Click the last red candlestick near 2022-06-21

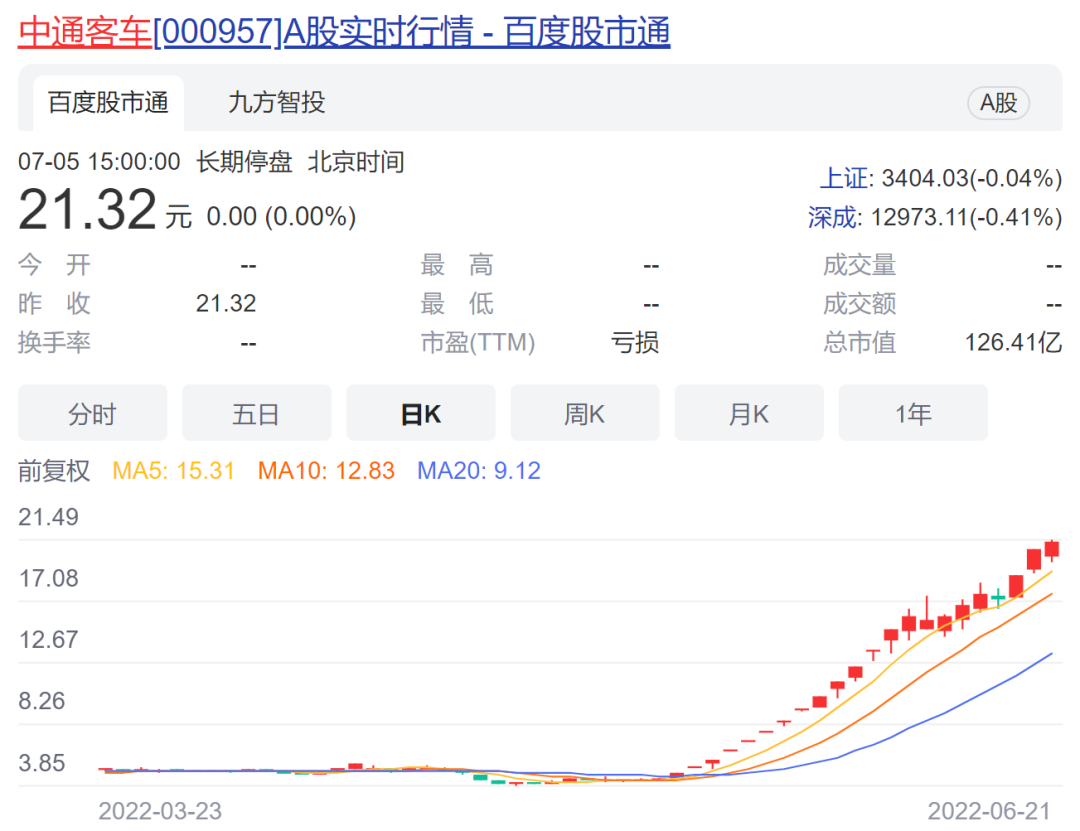[1052, 549]
